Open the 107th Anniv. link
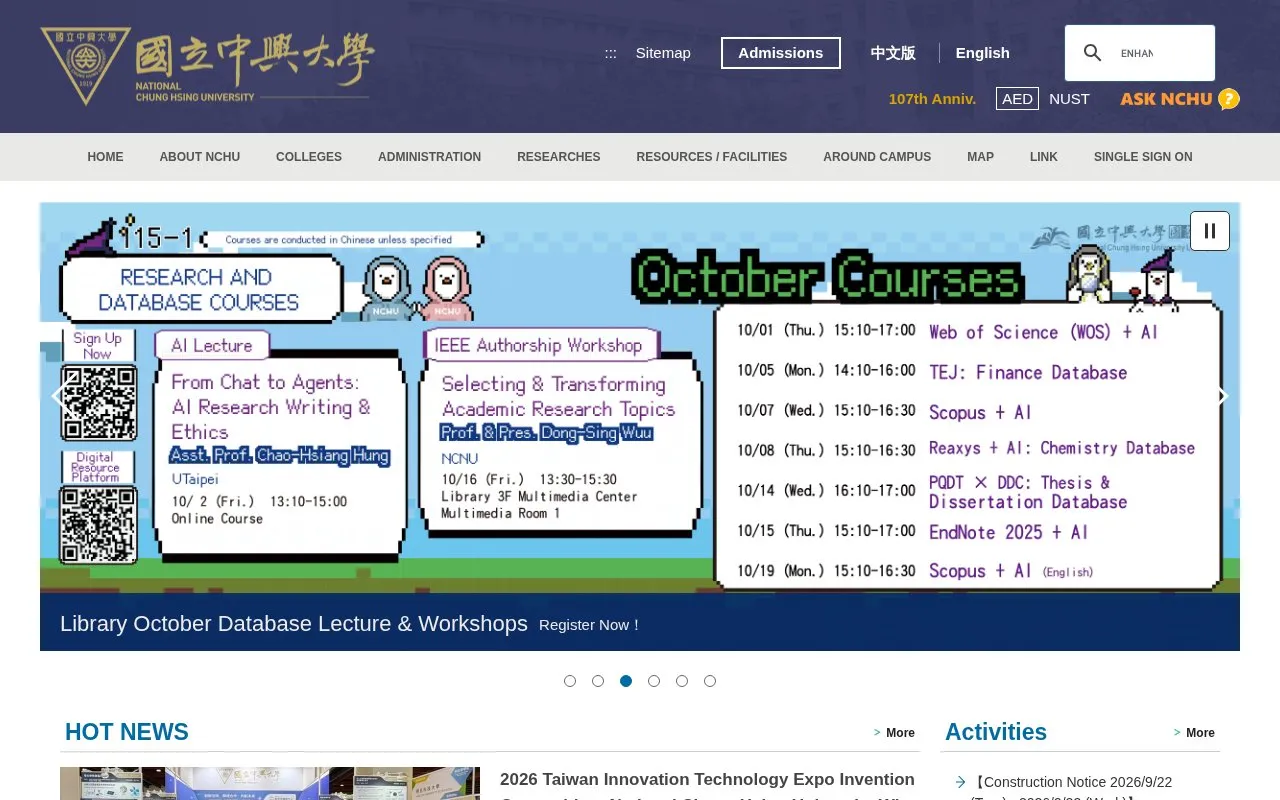 coord(932,99)
